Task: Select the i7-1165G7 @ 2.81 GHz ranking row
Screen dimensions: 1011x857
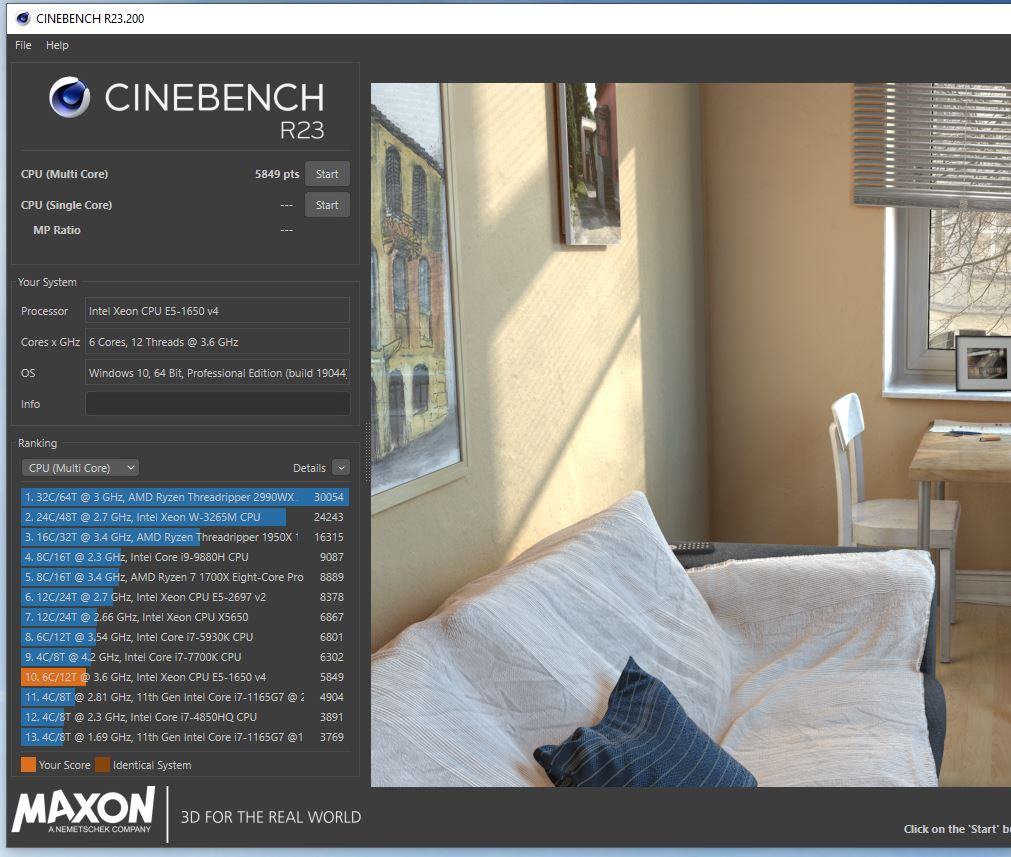Action: point(185,697)
